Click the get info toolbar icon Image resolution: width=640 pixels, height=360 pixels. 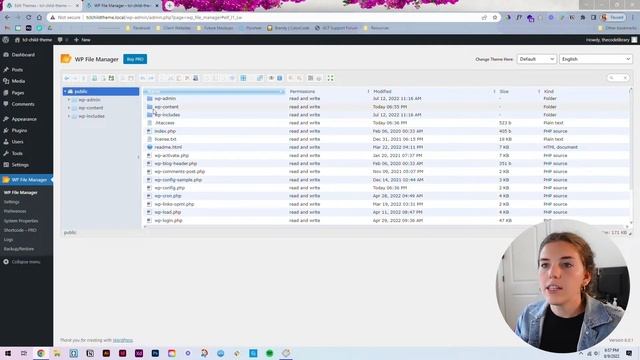point(280,78)
